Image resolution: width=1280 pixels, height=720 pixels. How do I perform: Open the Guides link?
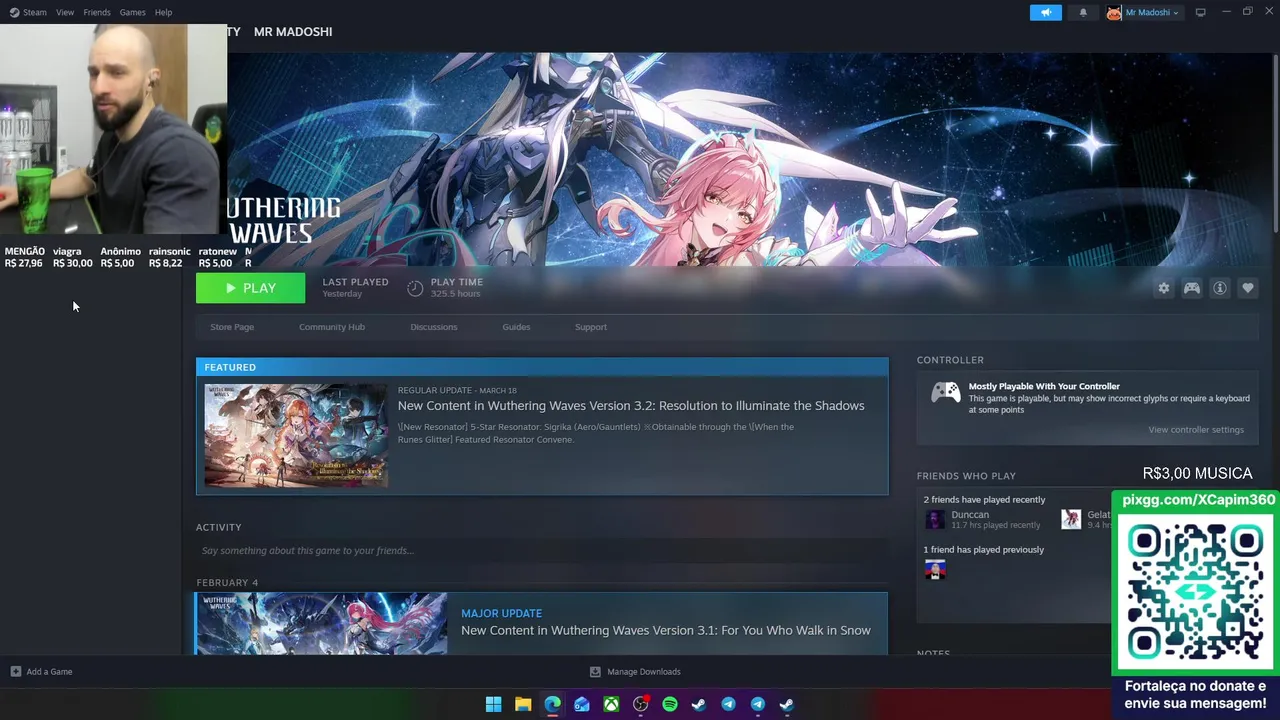click(516, 327)
